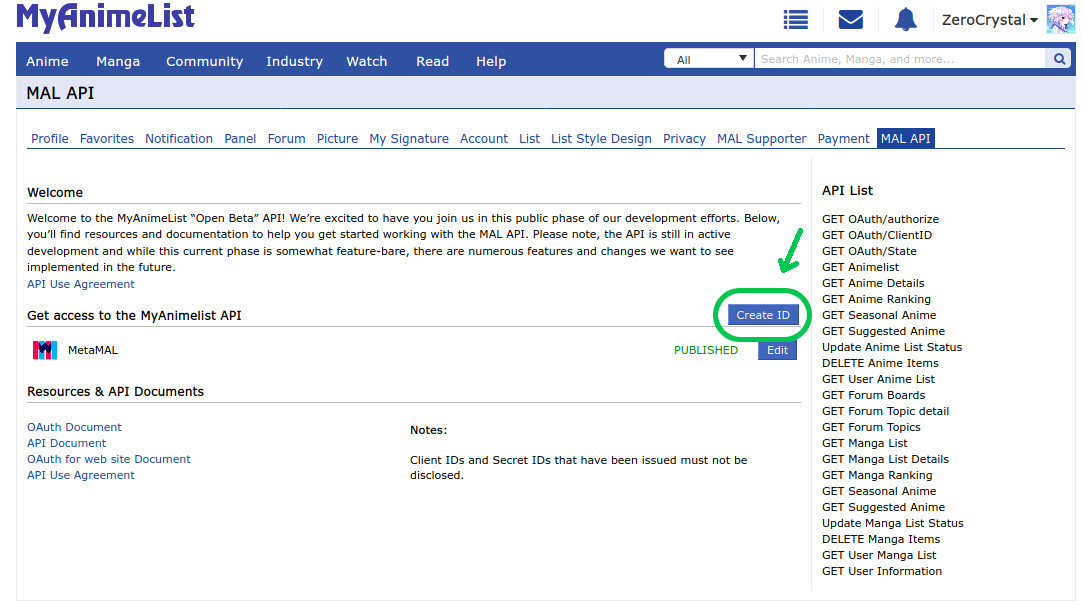Open messages envelope icon
This screenshot has width=1082, height=606.
tap(850, 20)
